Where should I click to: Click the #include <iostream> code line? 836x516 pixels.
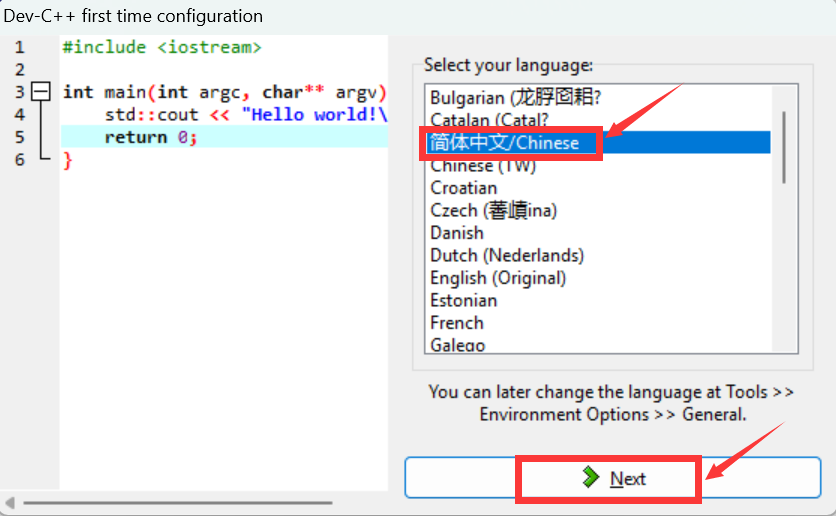[x=162, y=47]
